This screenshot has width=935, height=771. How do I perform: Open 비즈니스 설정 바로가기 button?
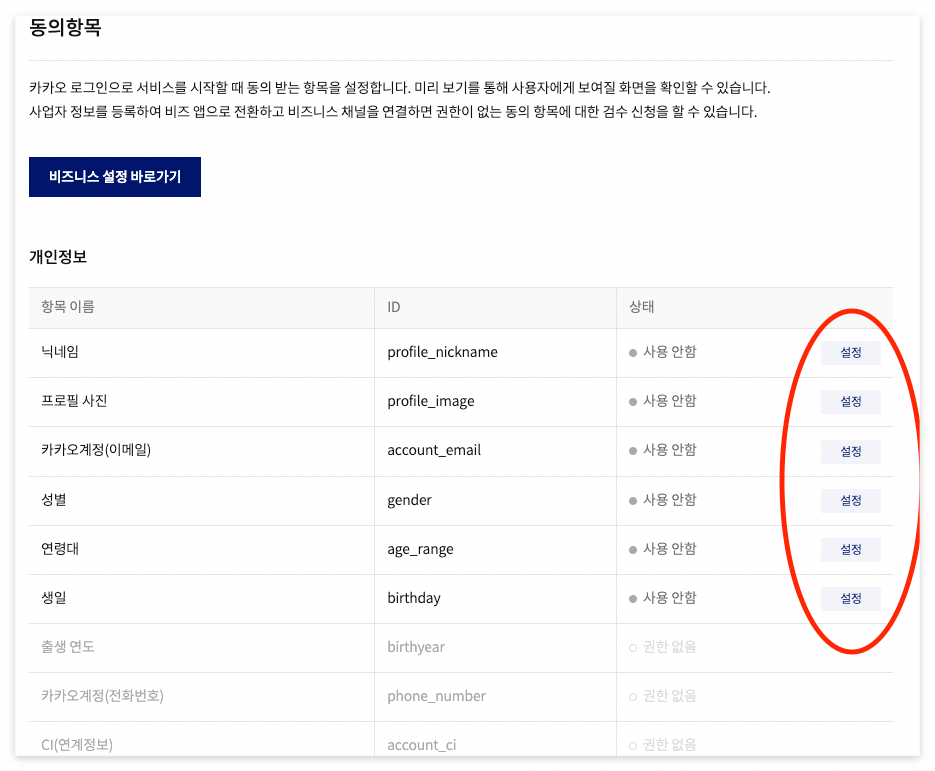tap(114, 177)
